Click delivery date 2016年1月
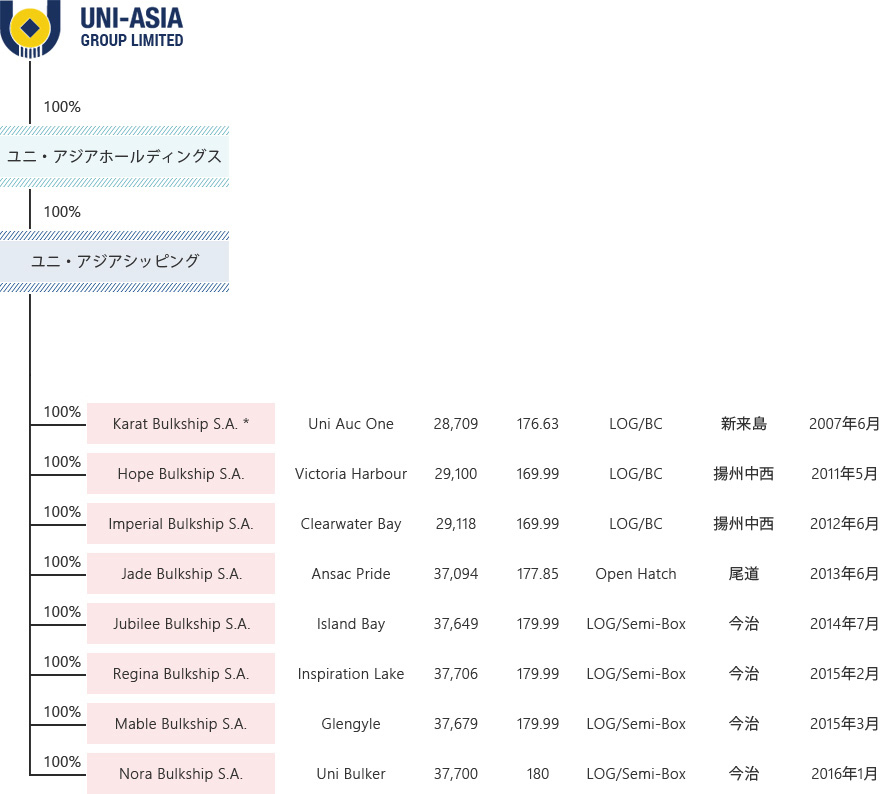This screenshot has width=880, height=794. tap(844, 773)
